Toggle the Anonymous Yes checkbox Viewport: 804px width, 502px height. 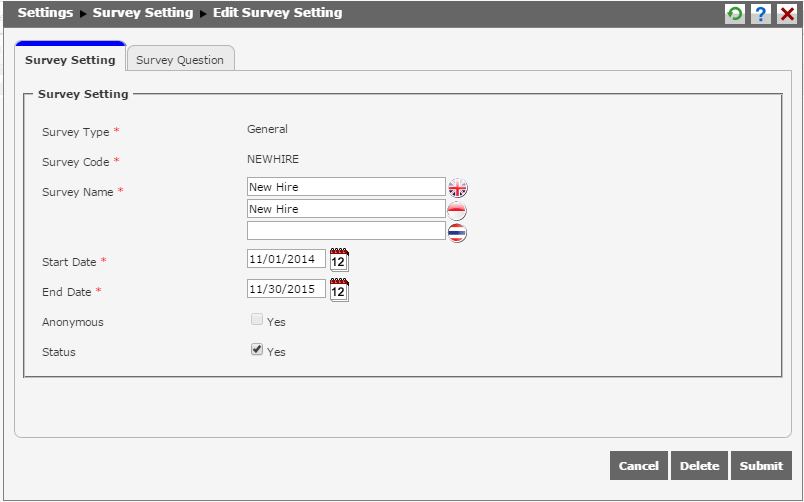(x=257, y=319)
